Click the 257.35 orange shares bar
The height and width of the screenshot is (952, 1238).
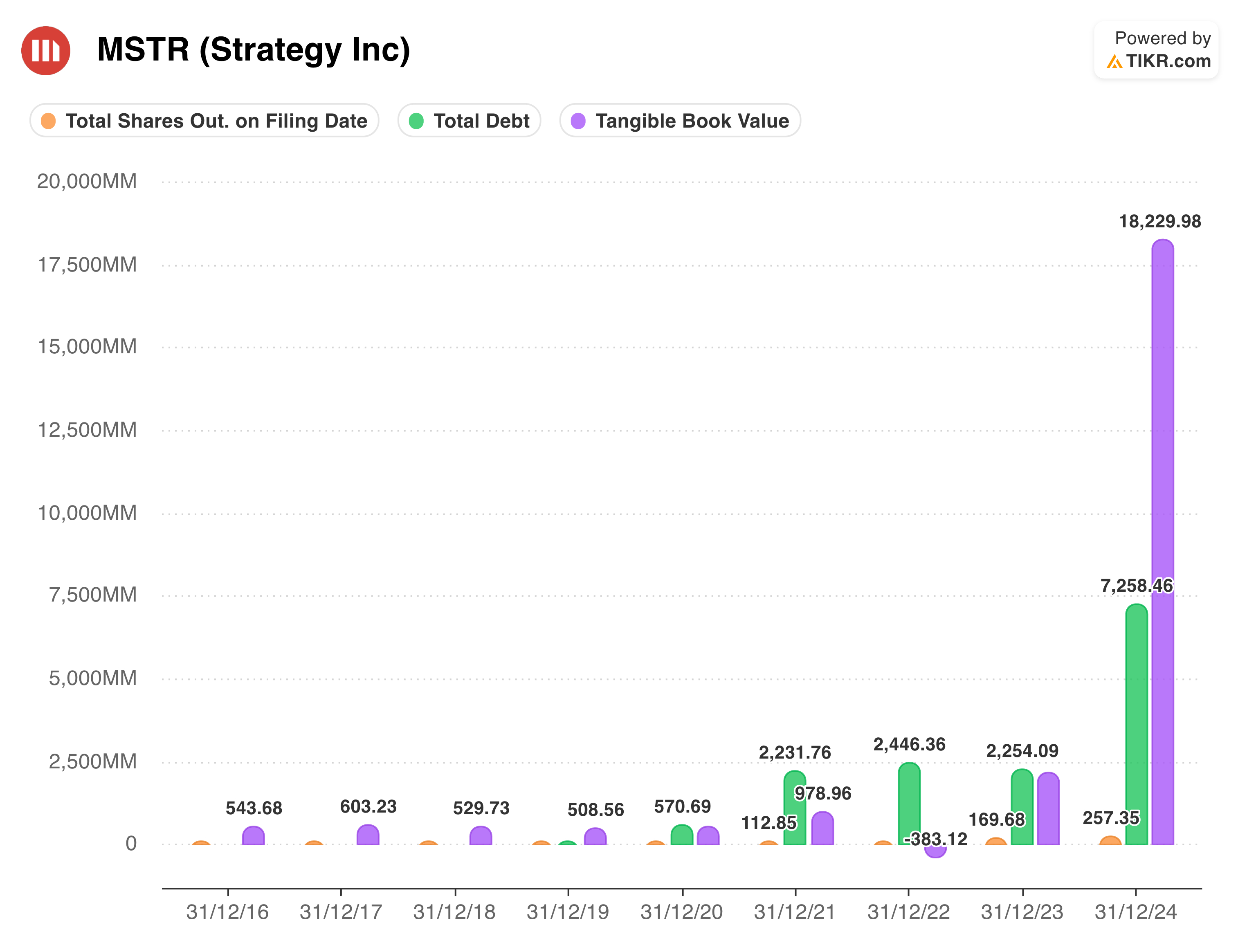[x=1110, y=841]
